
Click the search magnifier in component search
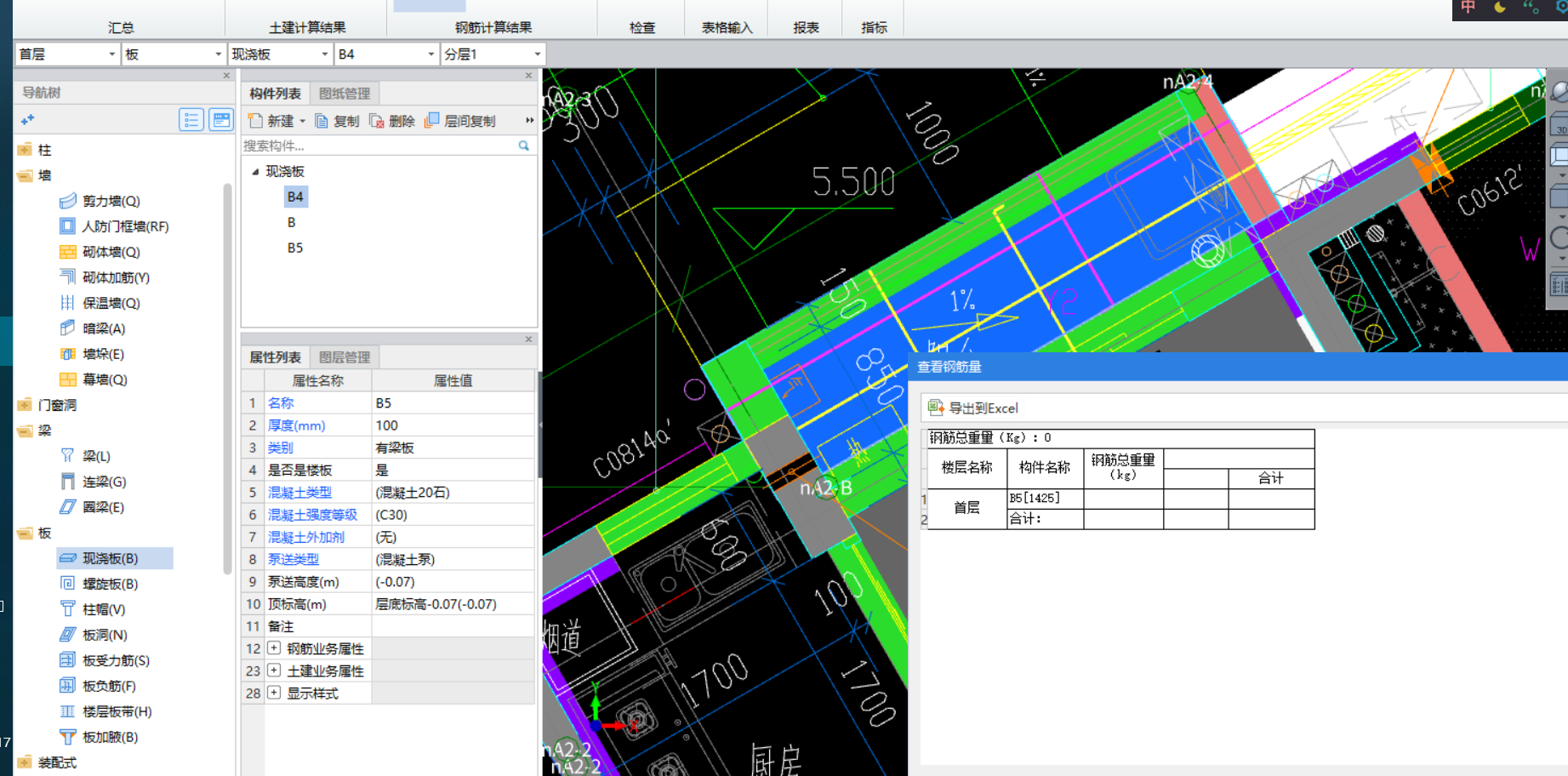(x=524, y=145)
